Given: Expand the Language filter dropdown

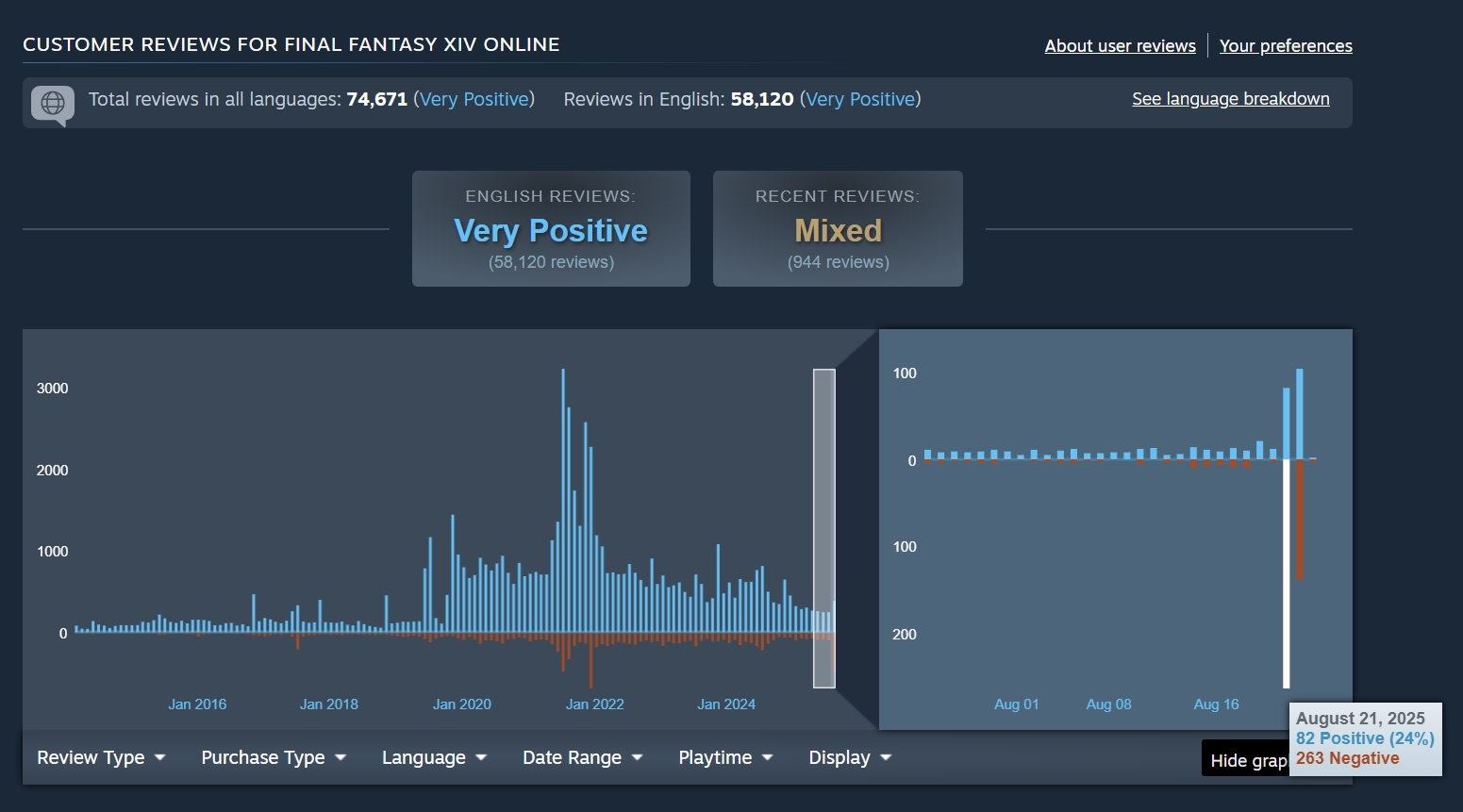Looking at the screenshot, I should pos(434,757).
